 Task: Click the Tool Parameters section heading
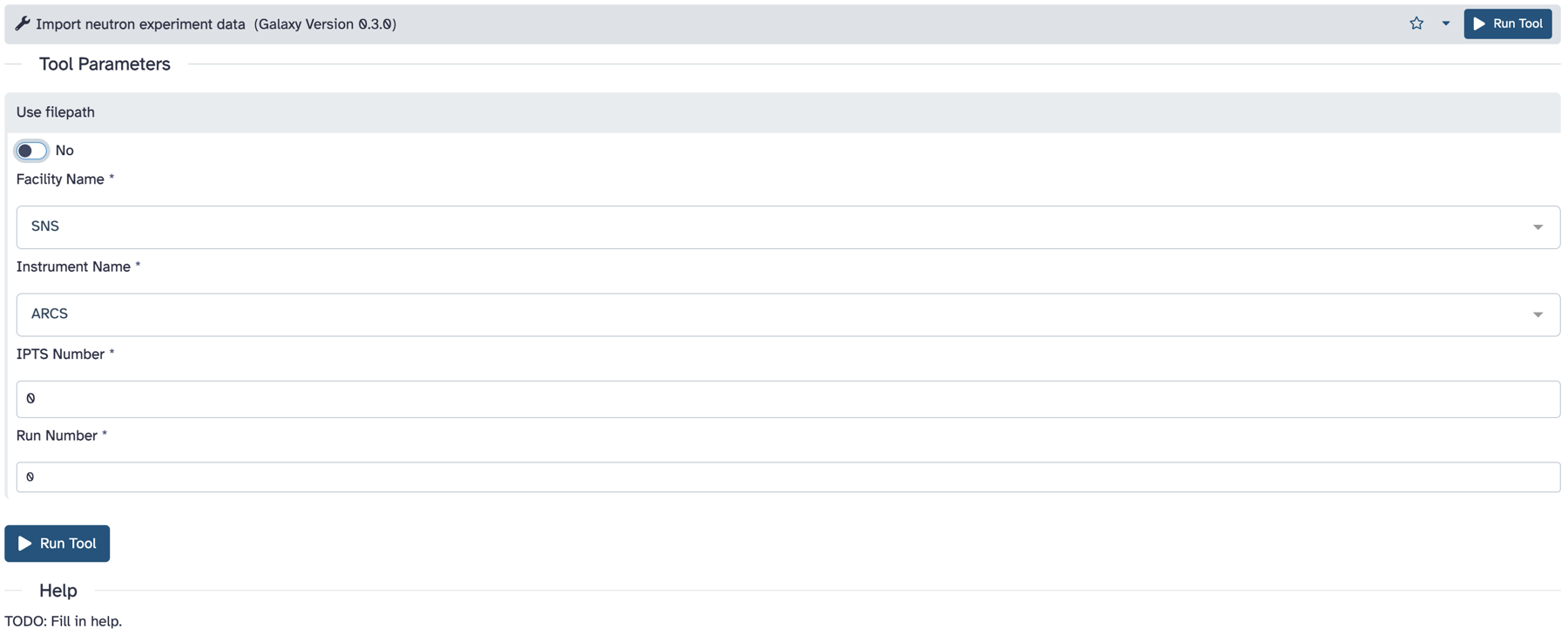105,64
